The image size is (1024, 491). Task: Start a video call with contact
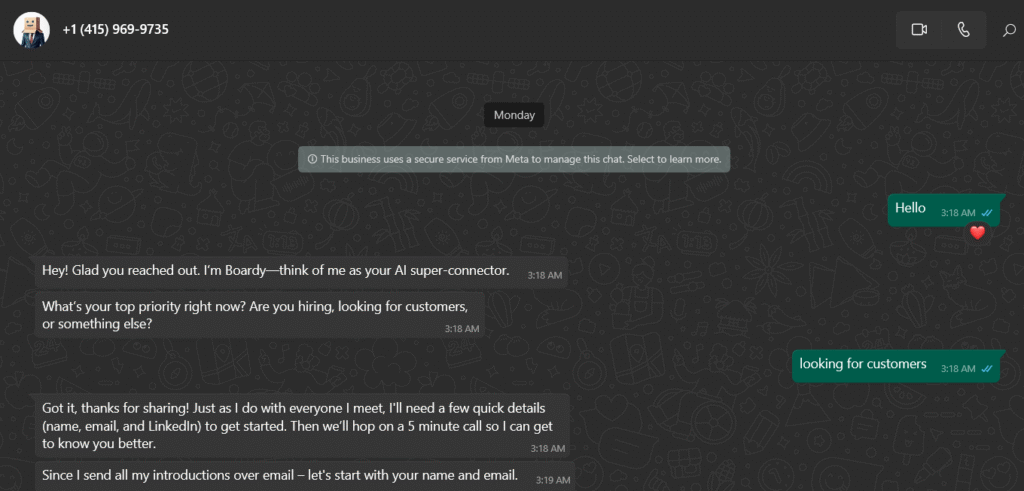point(919,30)
